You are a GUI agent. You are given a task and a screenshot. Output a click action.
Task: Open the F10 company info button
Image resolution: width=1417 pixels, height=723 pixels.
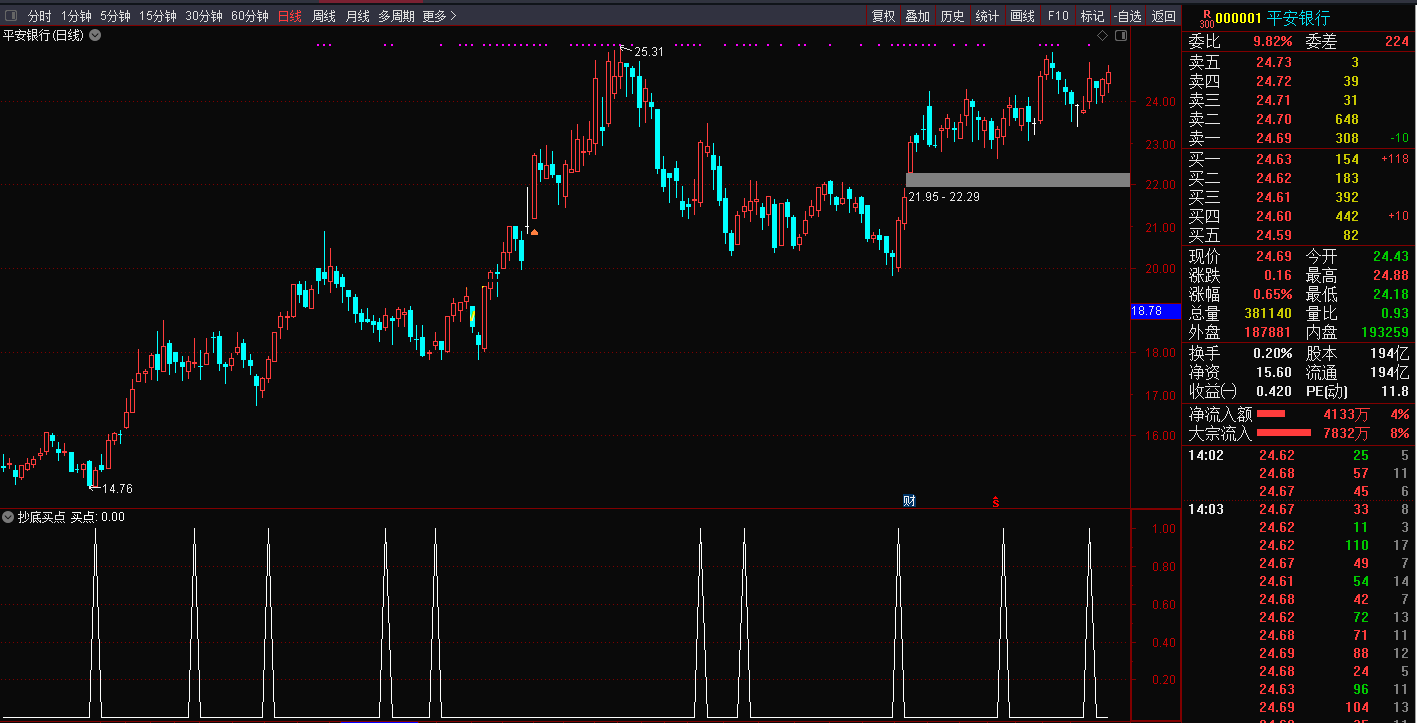point(1058,16)
